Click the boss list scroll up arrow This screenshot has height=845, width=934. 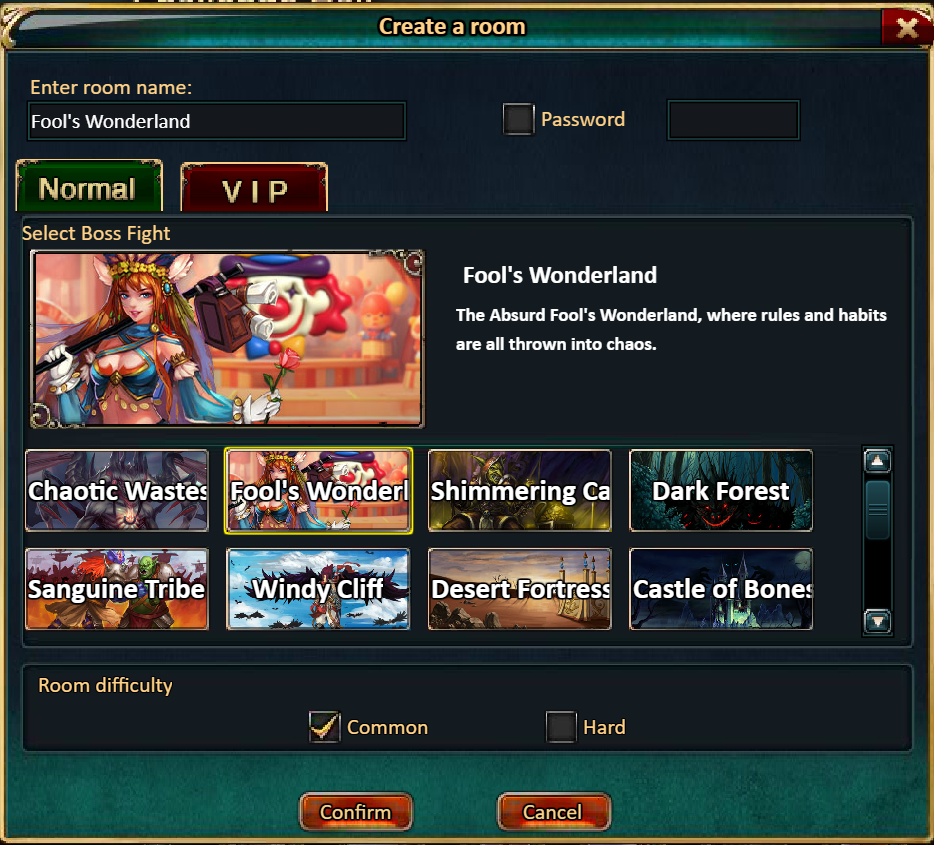(877, 461)
